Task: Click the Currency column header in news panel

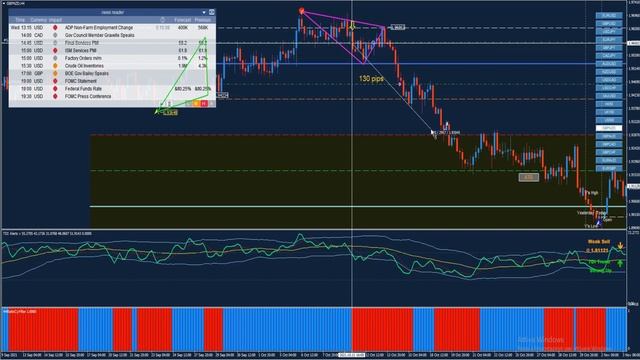Action: [x=38, y=20]
